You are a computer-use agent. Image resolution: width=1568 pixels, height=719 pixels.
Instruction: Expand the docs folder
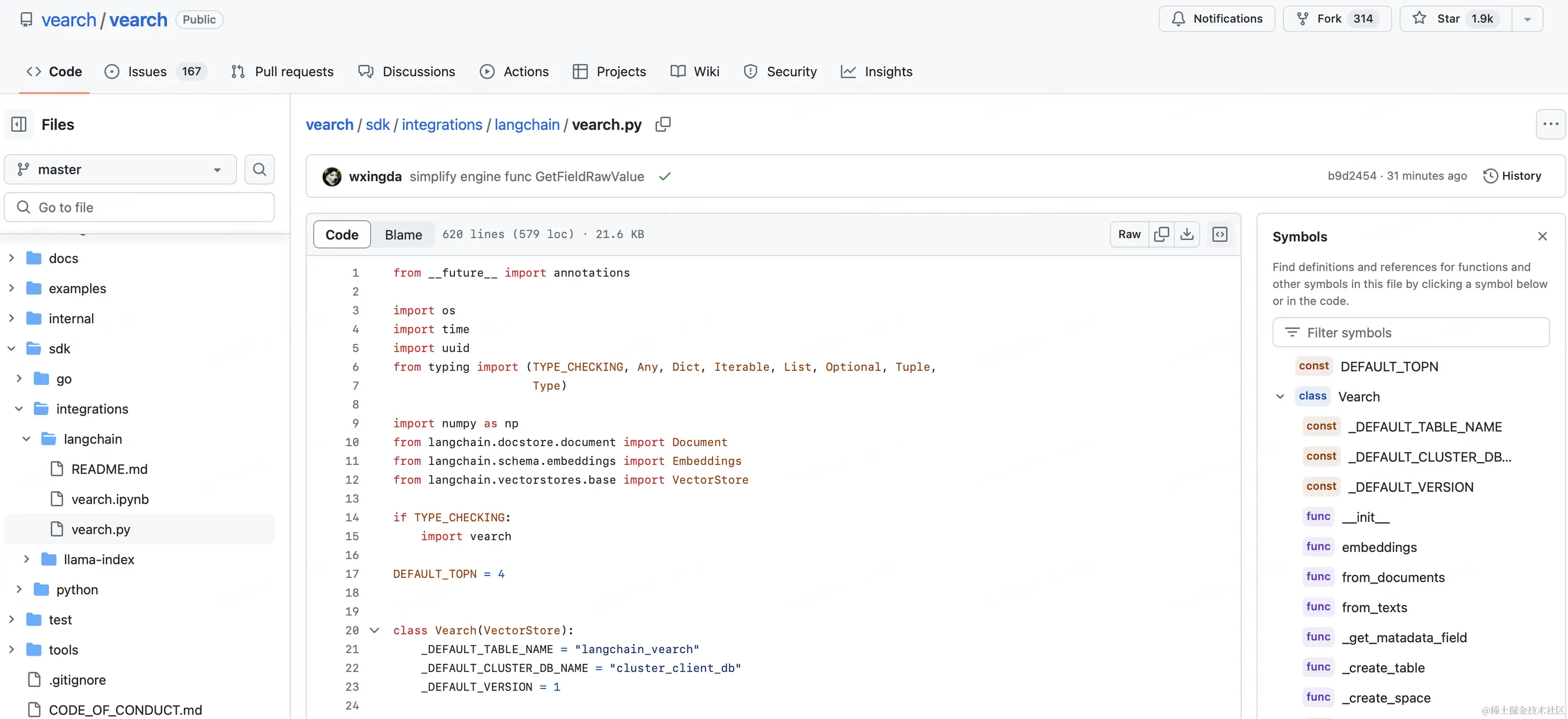11,258
